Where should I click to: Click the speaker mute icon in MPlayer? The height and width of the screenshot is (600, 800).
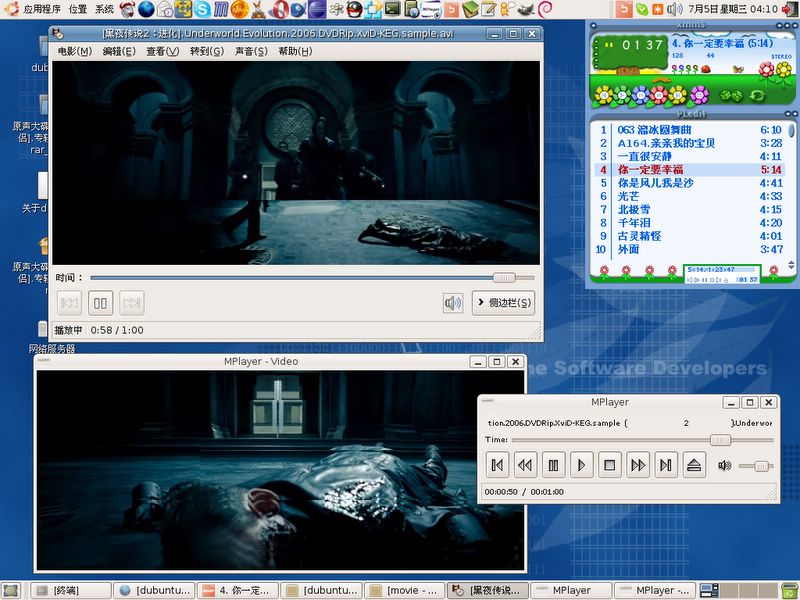[724, 465]
